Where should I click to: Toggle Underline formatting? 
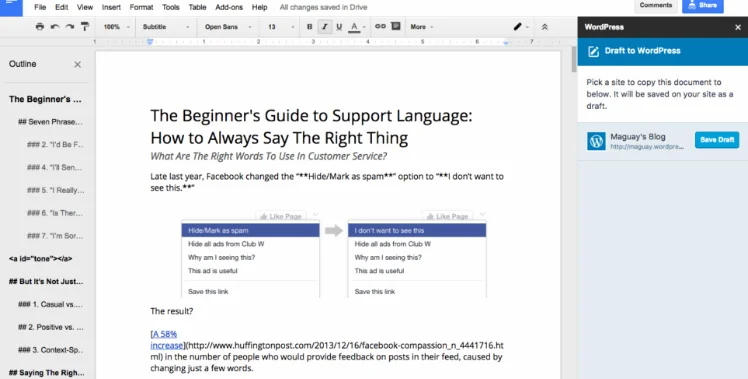(339, 27)
